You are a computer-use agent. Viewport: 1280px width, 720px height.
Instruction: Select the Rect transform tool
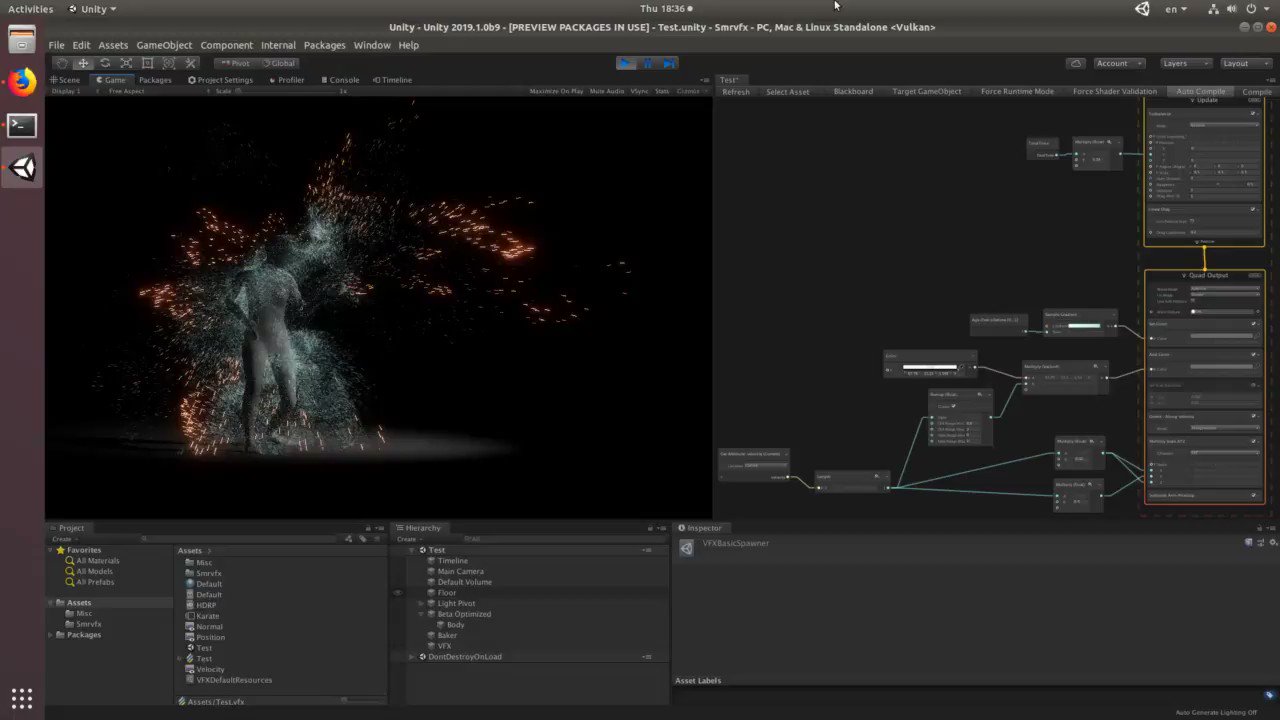[146, 62]
